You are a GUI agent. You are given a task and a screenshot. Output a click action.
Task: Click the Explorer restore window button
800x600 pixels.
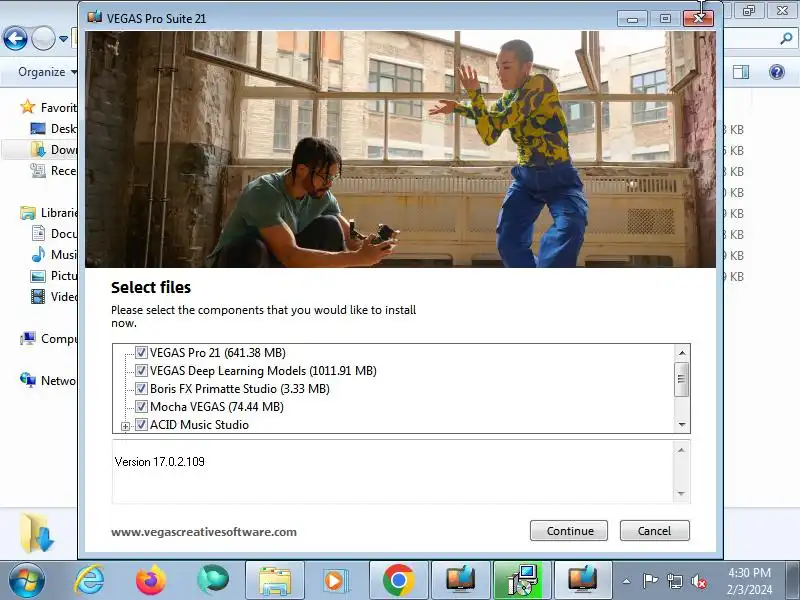tap(748, 10)
